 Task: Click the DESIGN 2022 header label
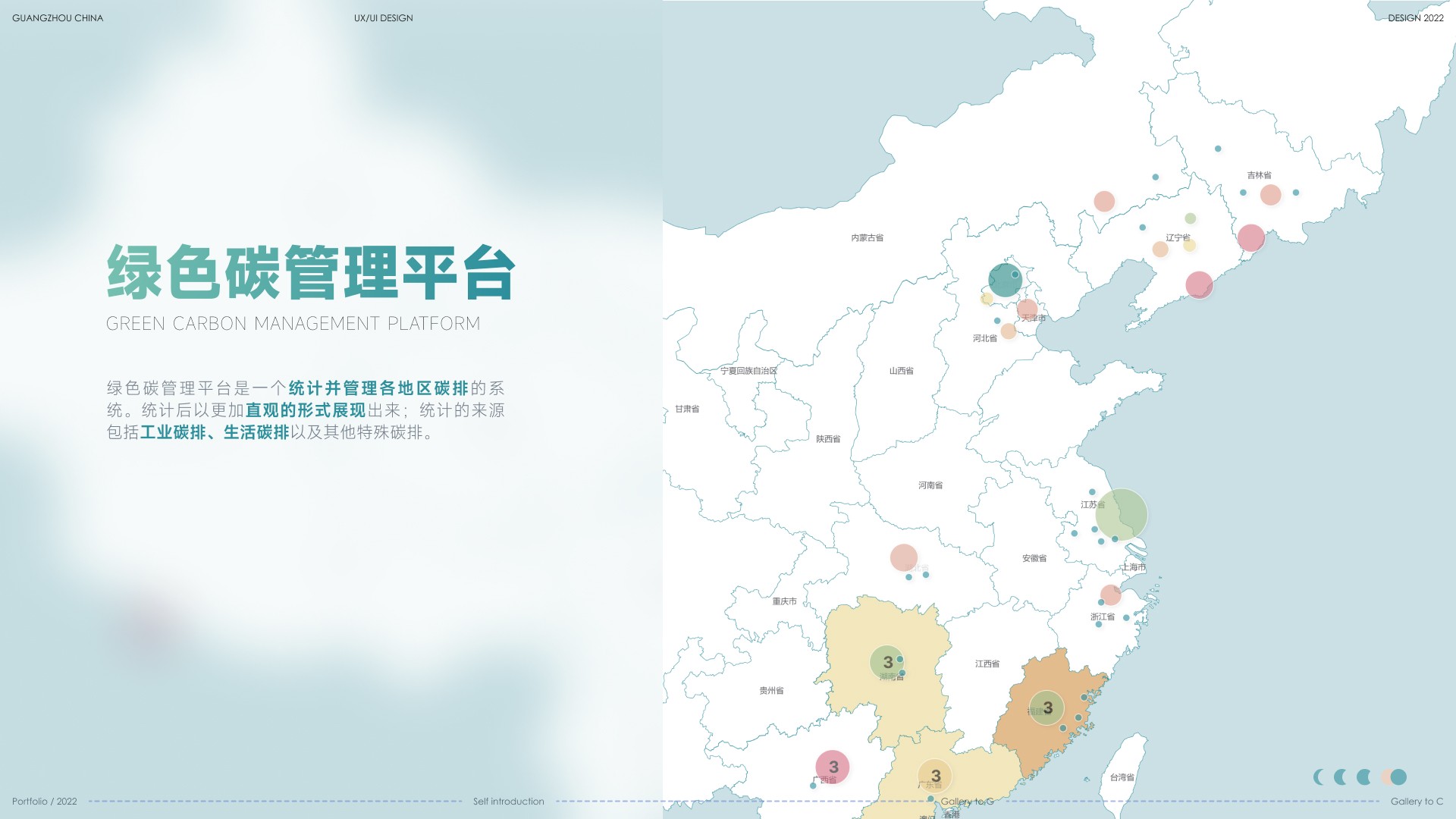pyautogui.click(x=1415, y=17)
